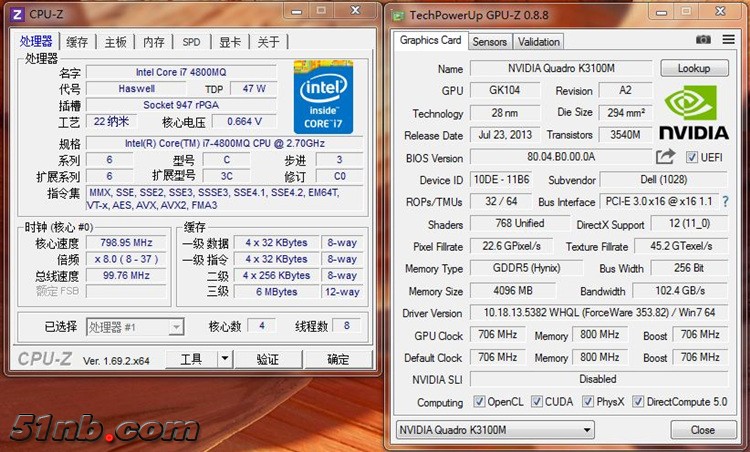Open the Graphics Card tab
This screenshot has width=750, height=452.
(x=430, y=40)
